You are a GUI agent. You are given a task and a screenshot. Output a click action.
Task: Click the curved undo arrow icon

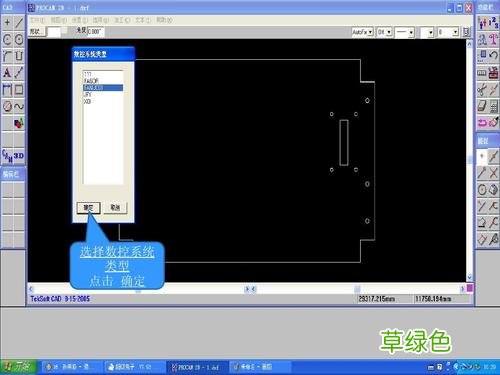(x=494, y=56)
